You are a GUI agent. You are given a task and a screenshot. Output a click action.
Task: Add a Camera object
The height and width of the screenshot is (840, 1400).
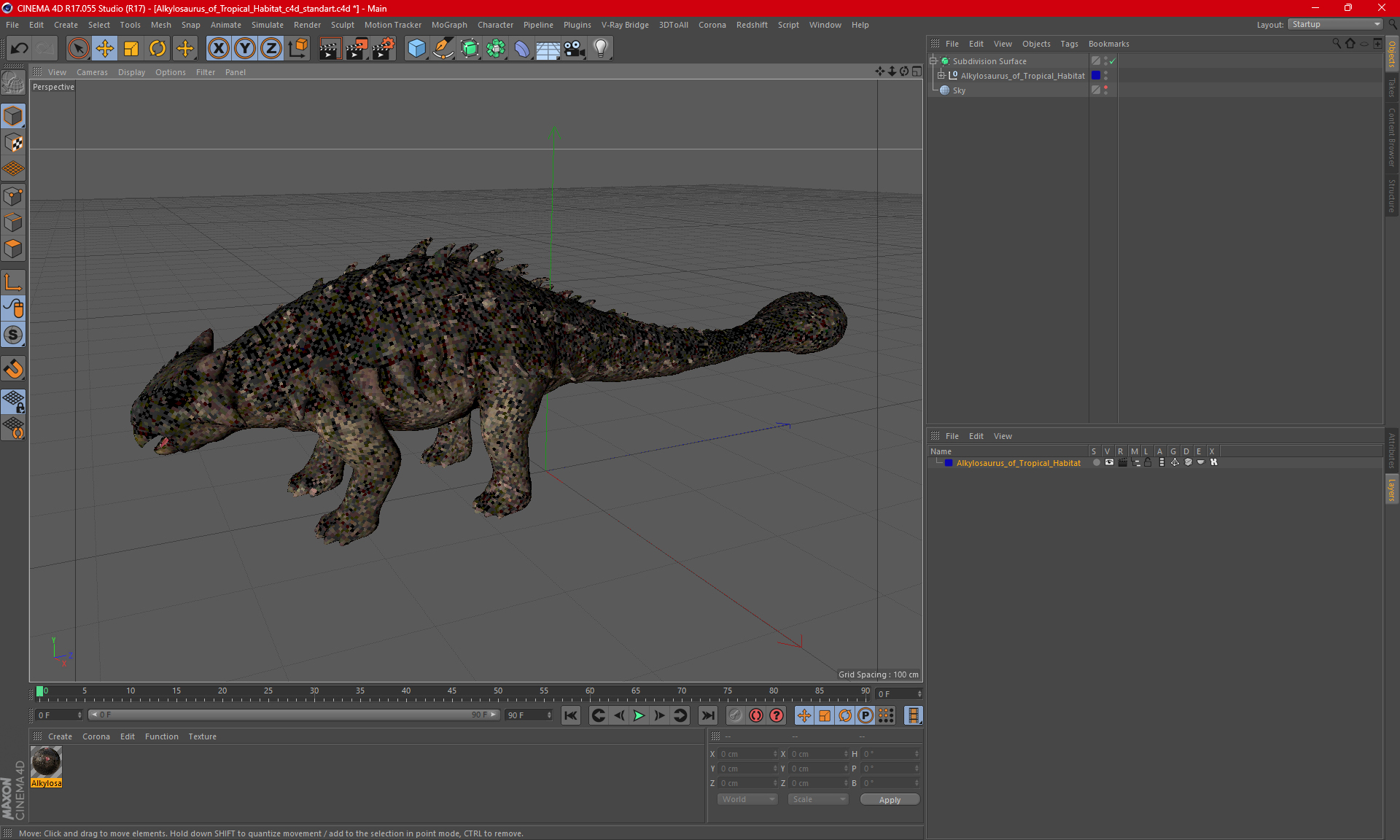(x=575, y=48)
